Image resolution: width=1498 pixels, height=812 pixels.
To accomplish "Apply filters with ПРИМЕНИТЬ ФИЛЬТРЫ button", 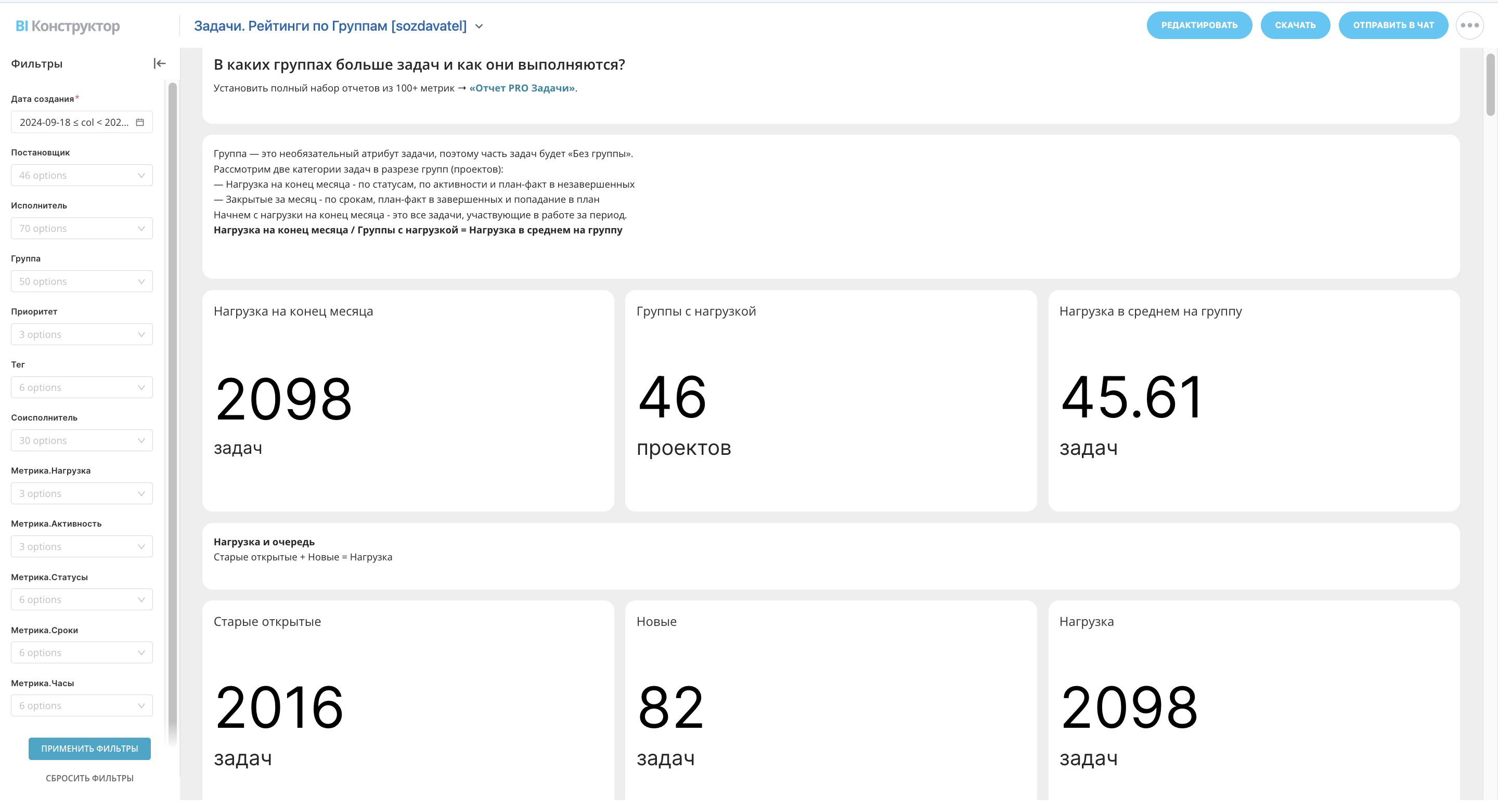I will pyautogui.click(x=89, y=749).
